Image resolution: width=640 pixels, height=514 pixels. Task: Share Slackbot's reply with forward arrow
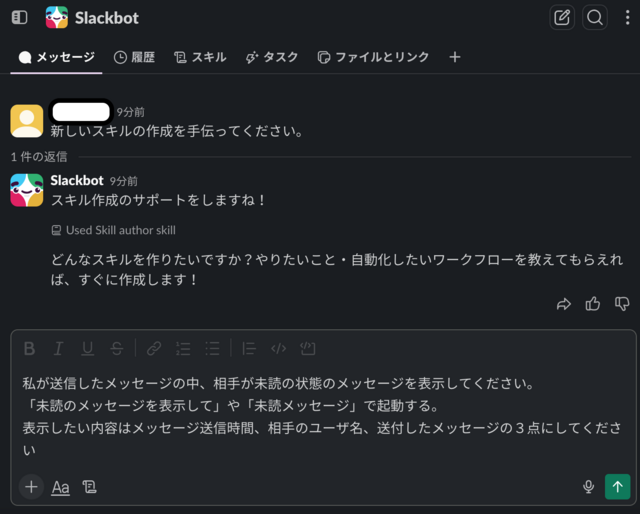(564, 304)
